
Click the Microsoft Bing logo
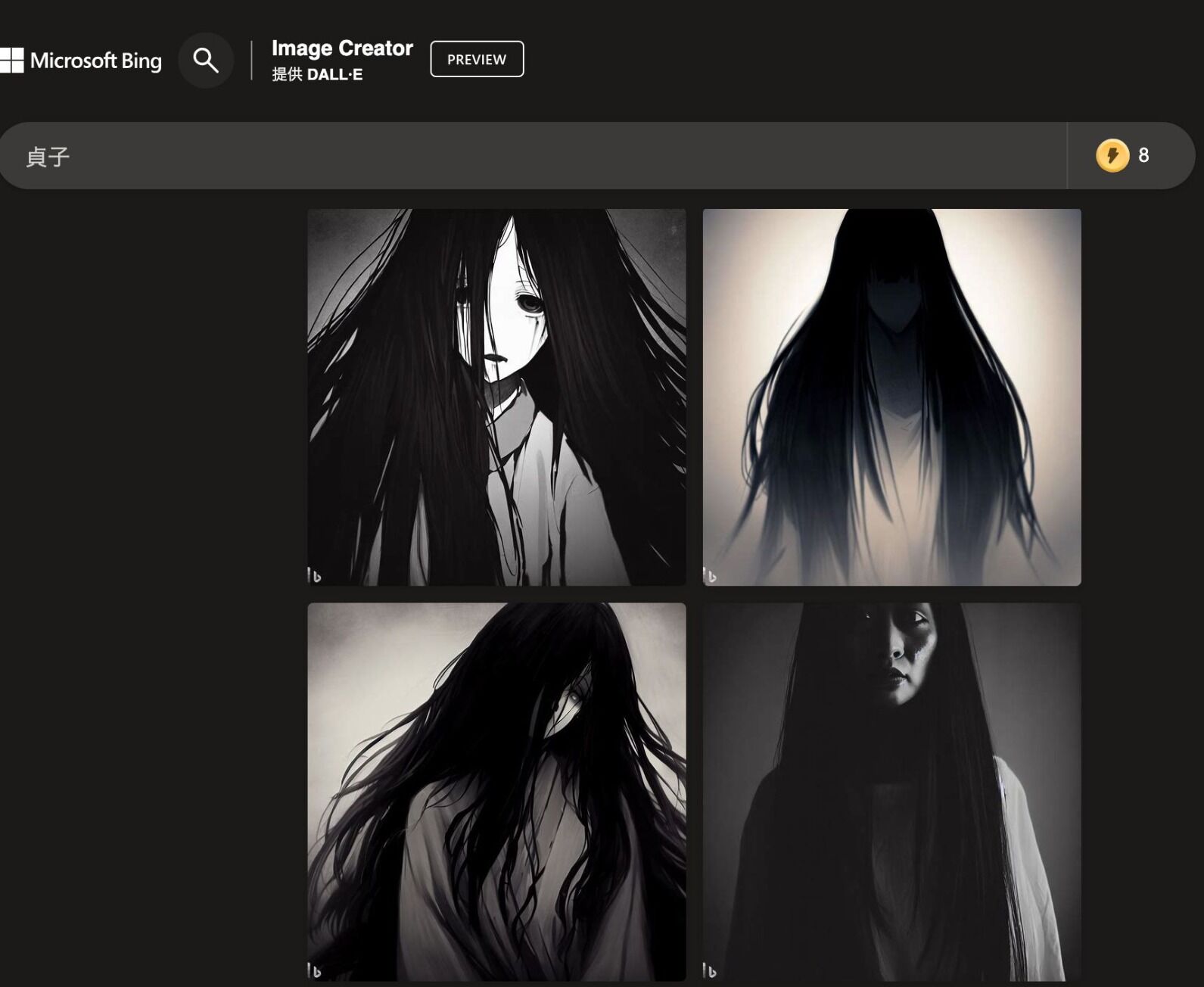[80, 61]
